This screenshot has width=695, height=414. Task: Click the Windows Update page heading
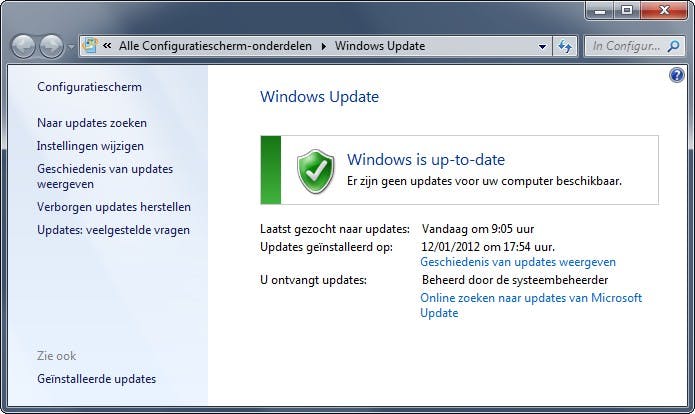(x=320, y=97)
